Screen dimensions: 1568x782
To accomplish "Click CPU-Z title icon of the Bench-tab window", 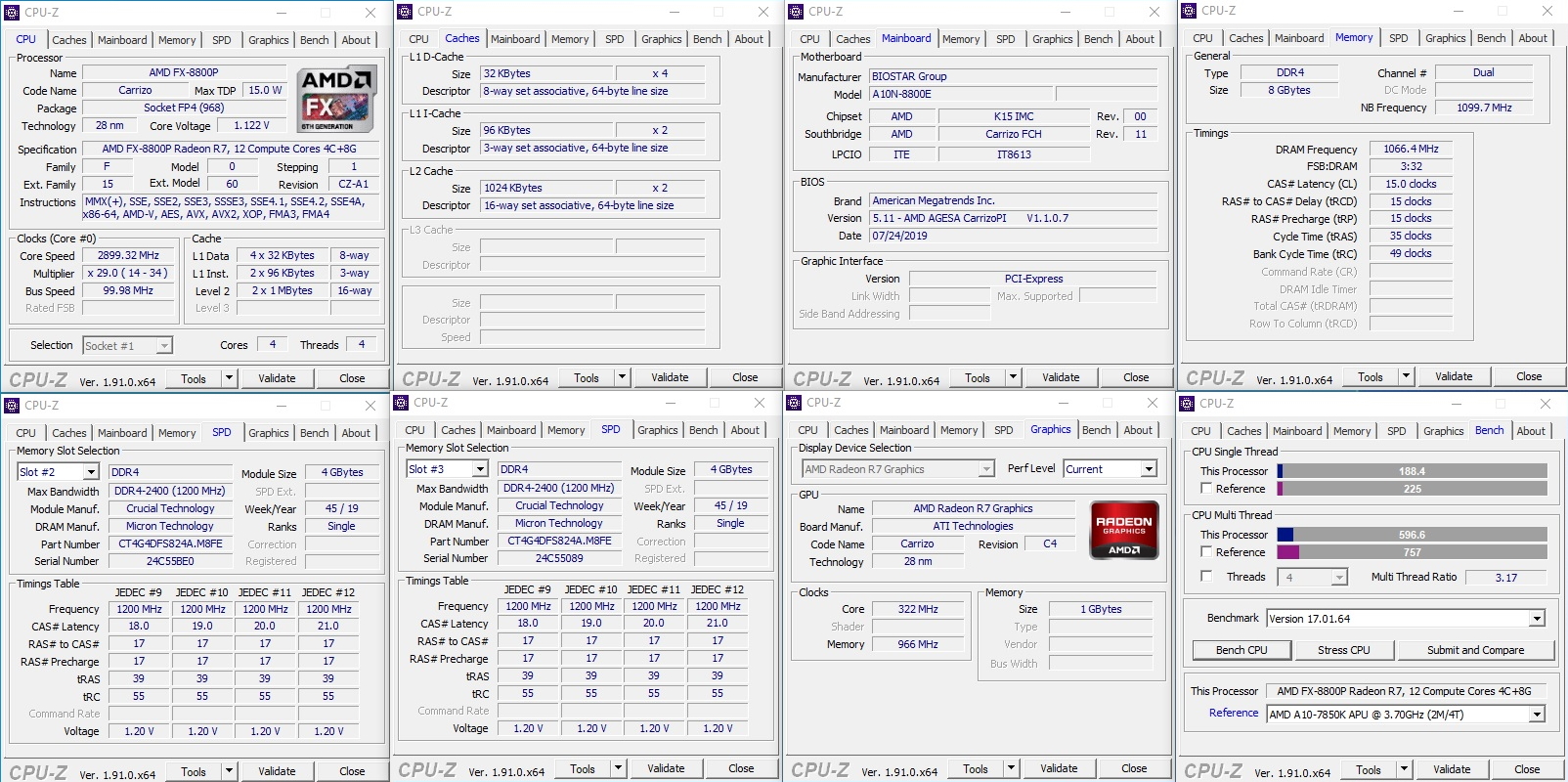I will 1187,404.
